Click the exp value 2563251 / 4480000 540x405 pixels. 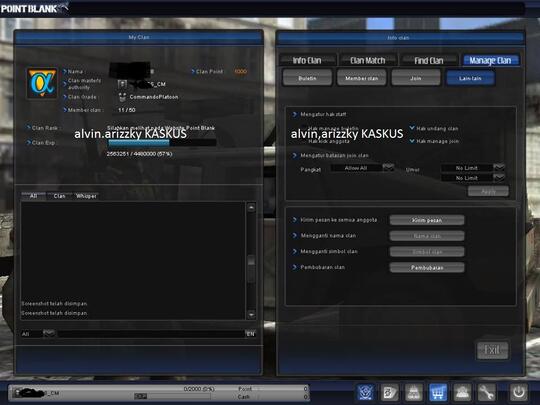click(x=139, y=154)
